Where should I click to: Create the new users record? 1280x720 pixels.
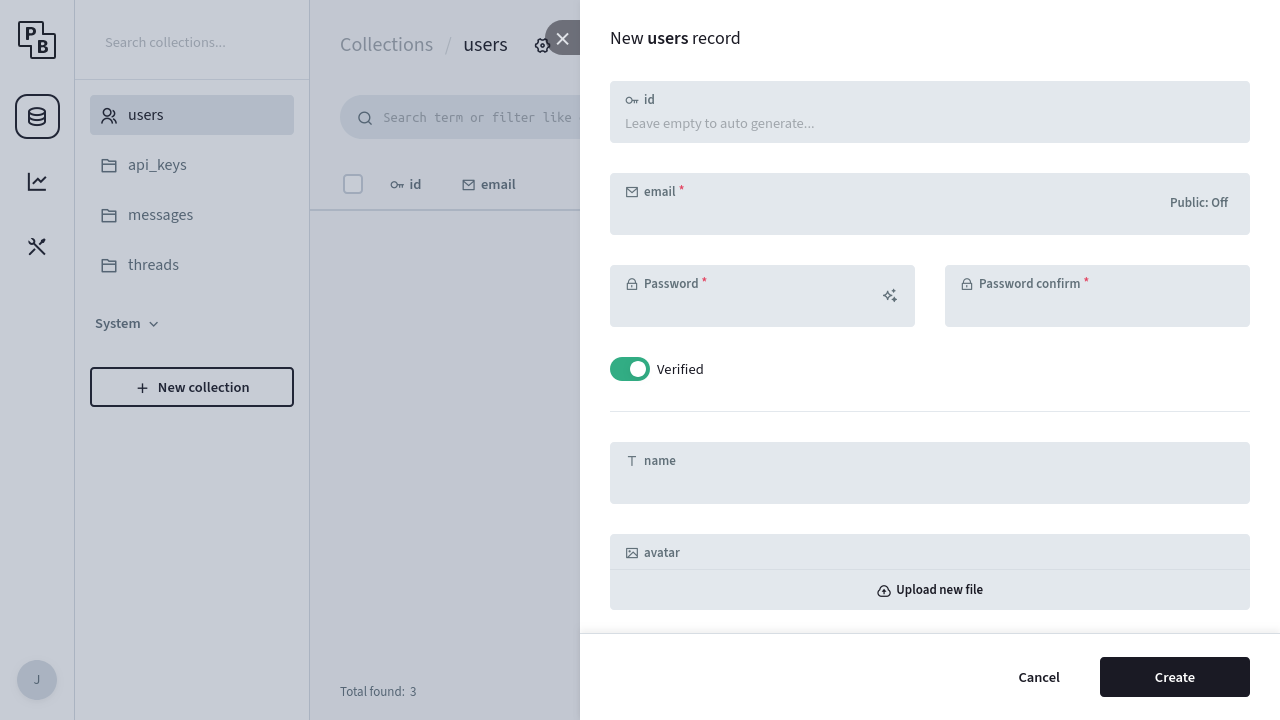pos(1174,677)
